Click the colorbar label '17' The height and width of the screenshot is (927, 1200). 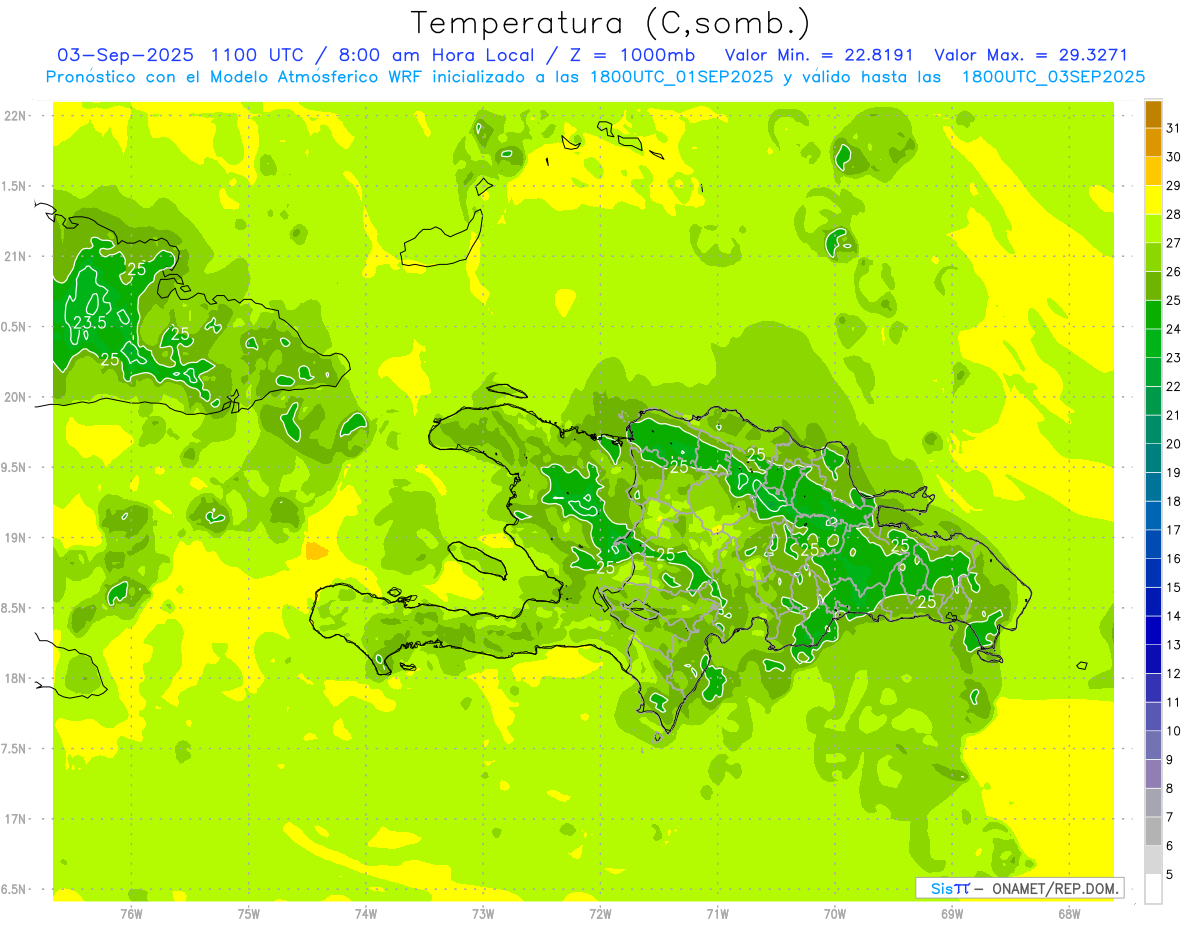(x=1174, y=530)
